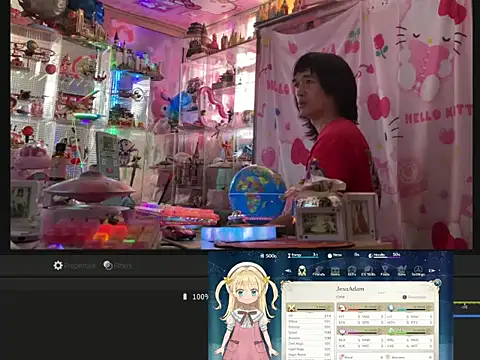Go to next game menu page arrow
The height and width of the screenshot is (360, 480).
(432, 271)
